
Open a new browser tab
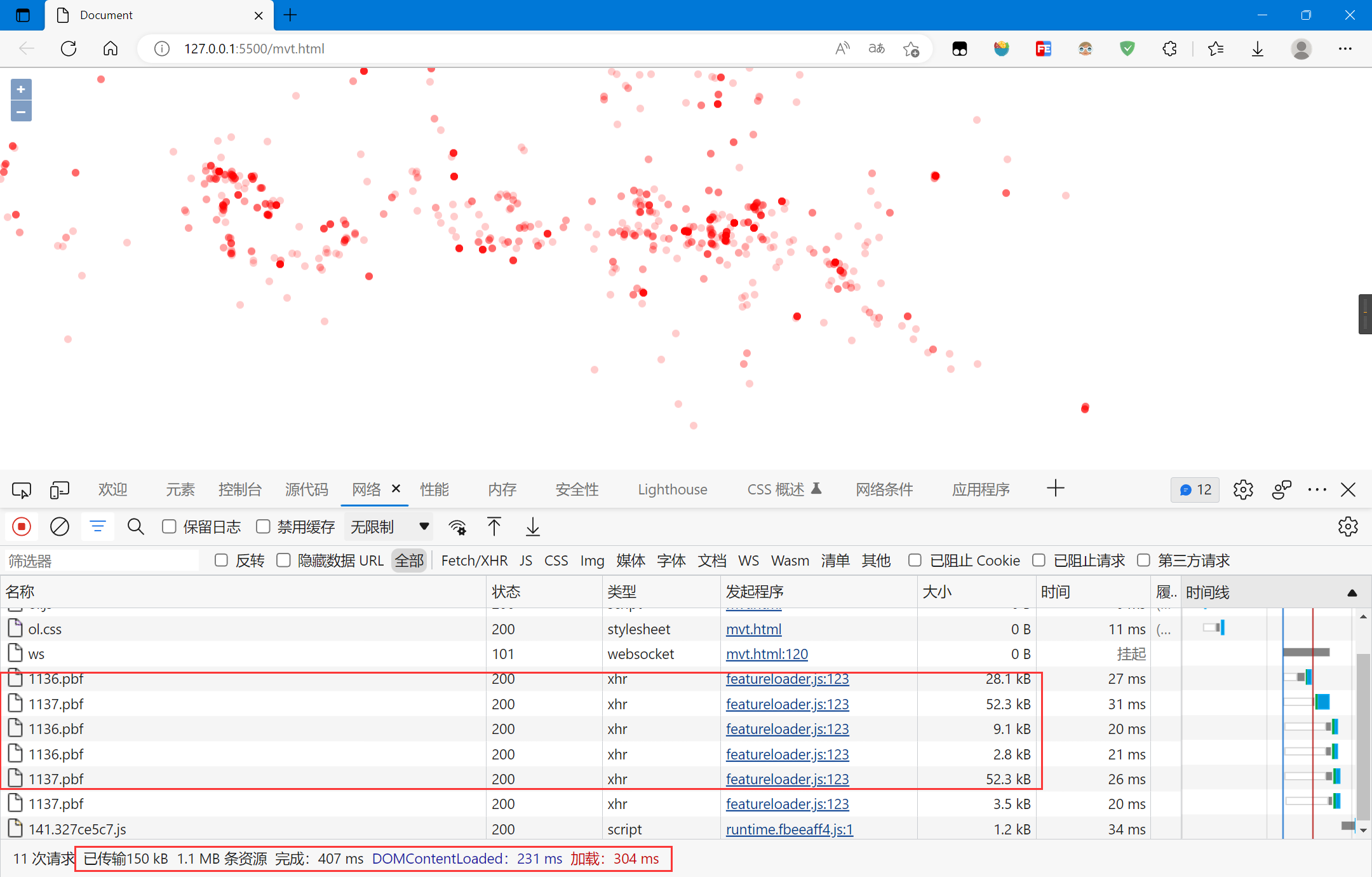[290, 15]
